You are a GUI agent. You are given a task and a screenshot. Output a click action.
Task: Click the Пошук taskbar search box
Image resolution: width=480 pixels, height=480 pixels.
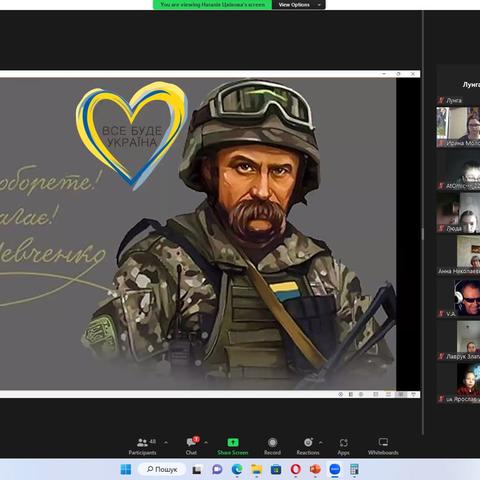(x=162, y=469)
